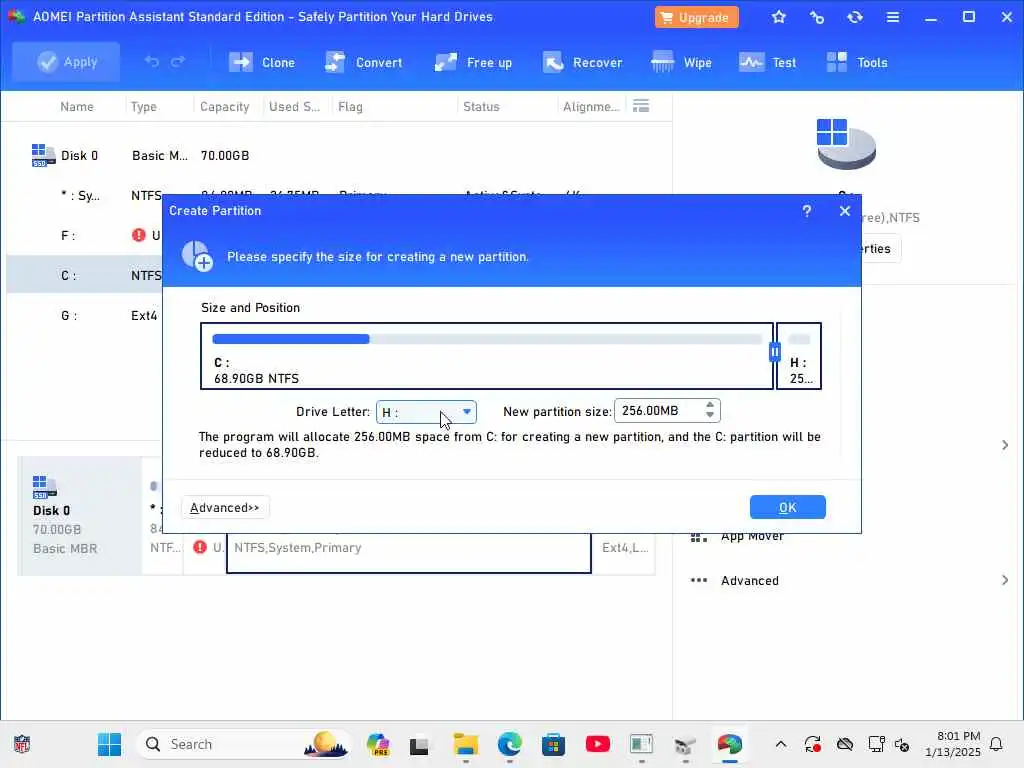Click the NFL widget icon in taskbar
Image resolution: width=1024 pixels, height=768 pixels.
coord(22,744)
